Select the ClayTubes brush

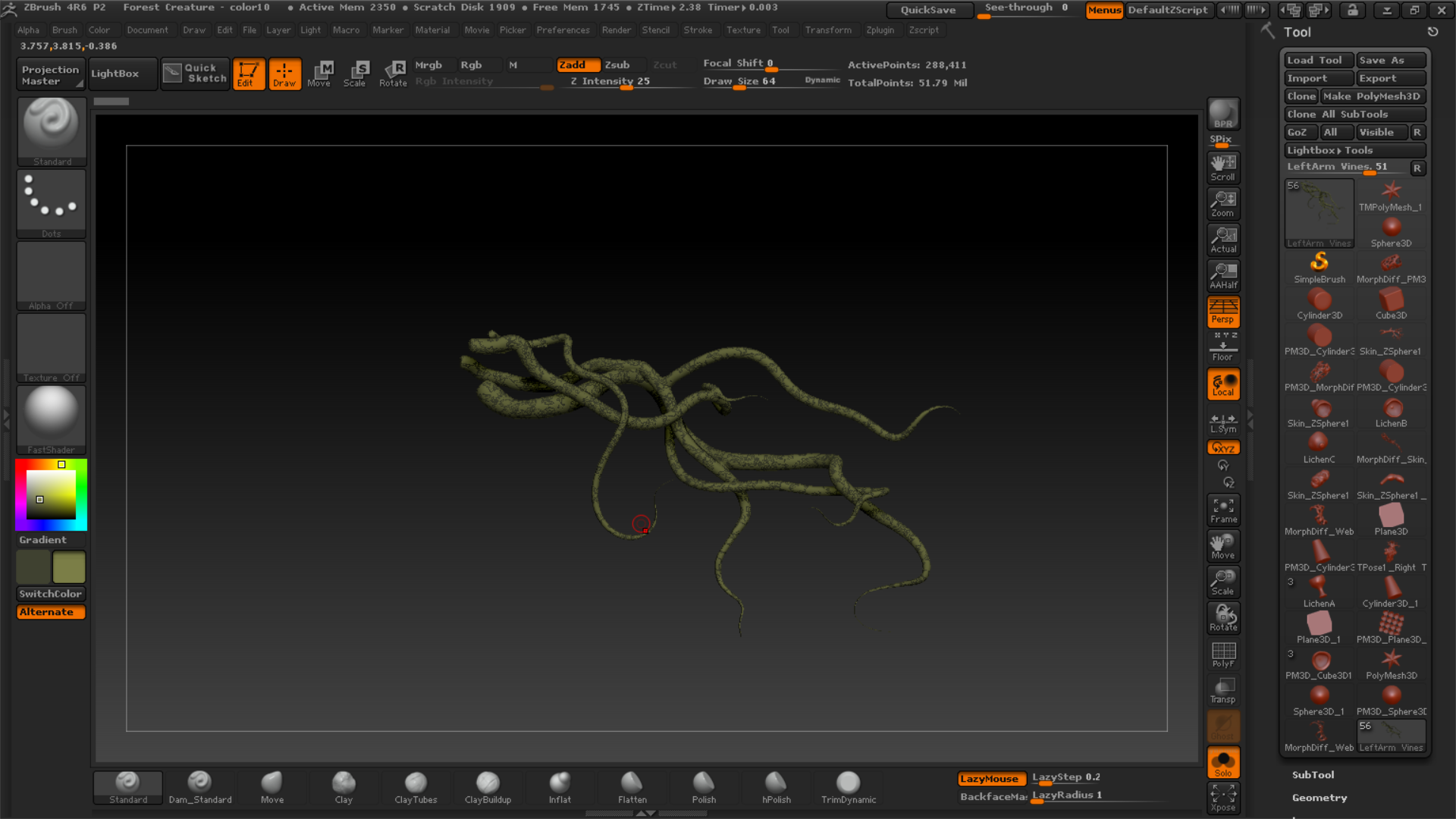coord(416,787)
